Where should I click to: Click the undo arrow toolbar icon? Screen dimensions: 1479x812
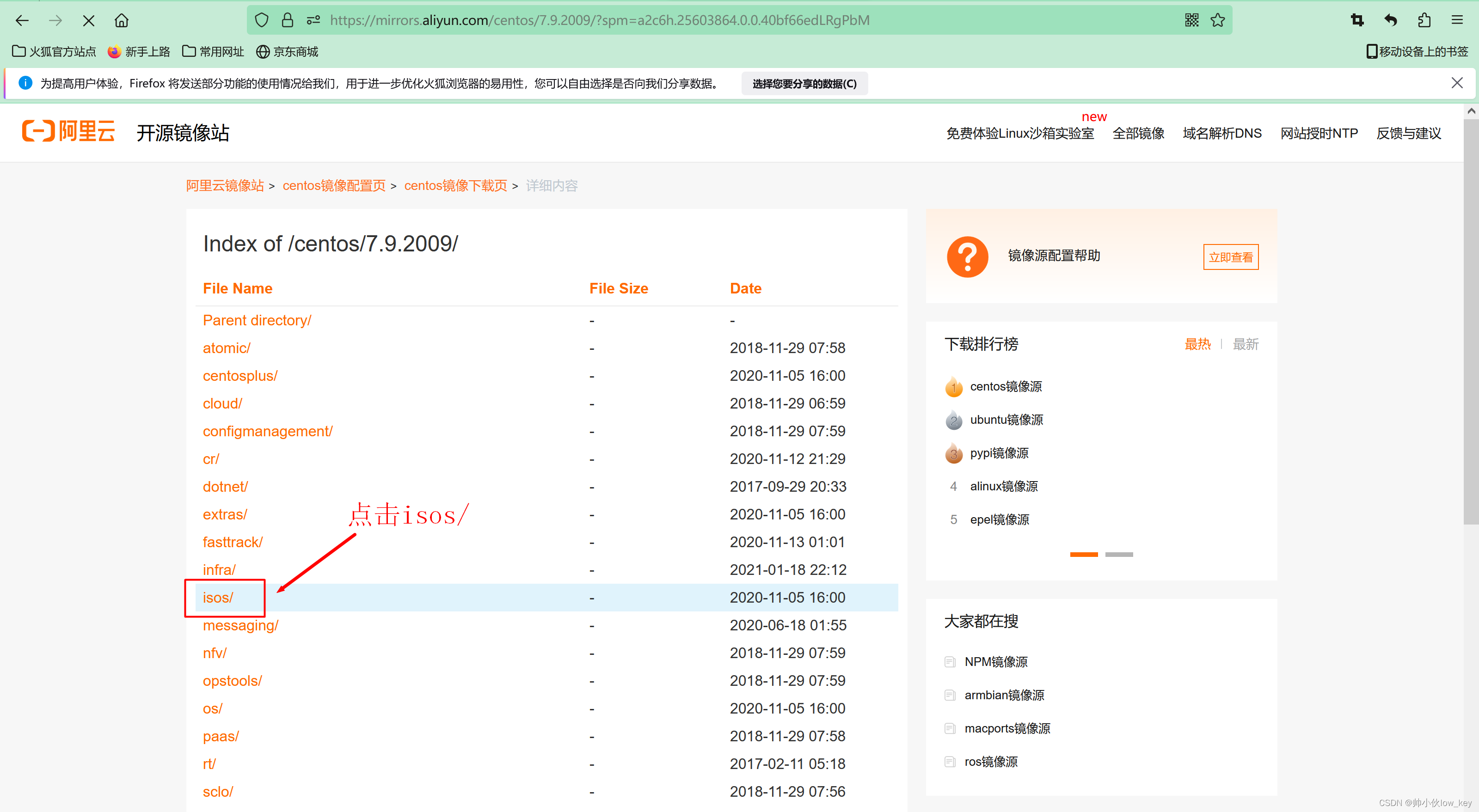pyautogui.click(x=1391, y=21)
